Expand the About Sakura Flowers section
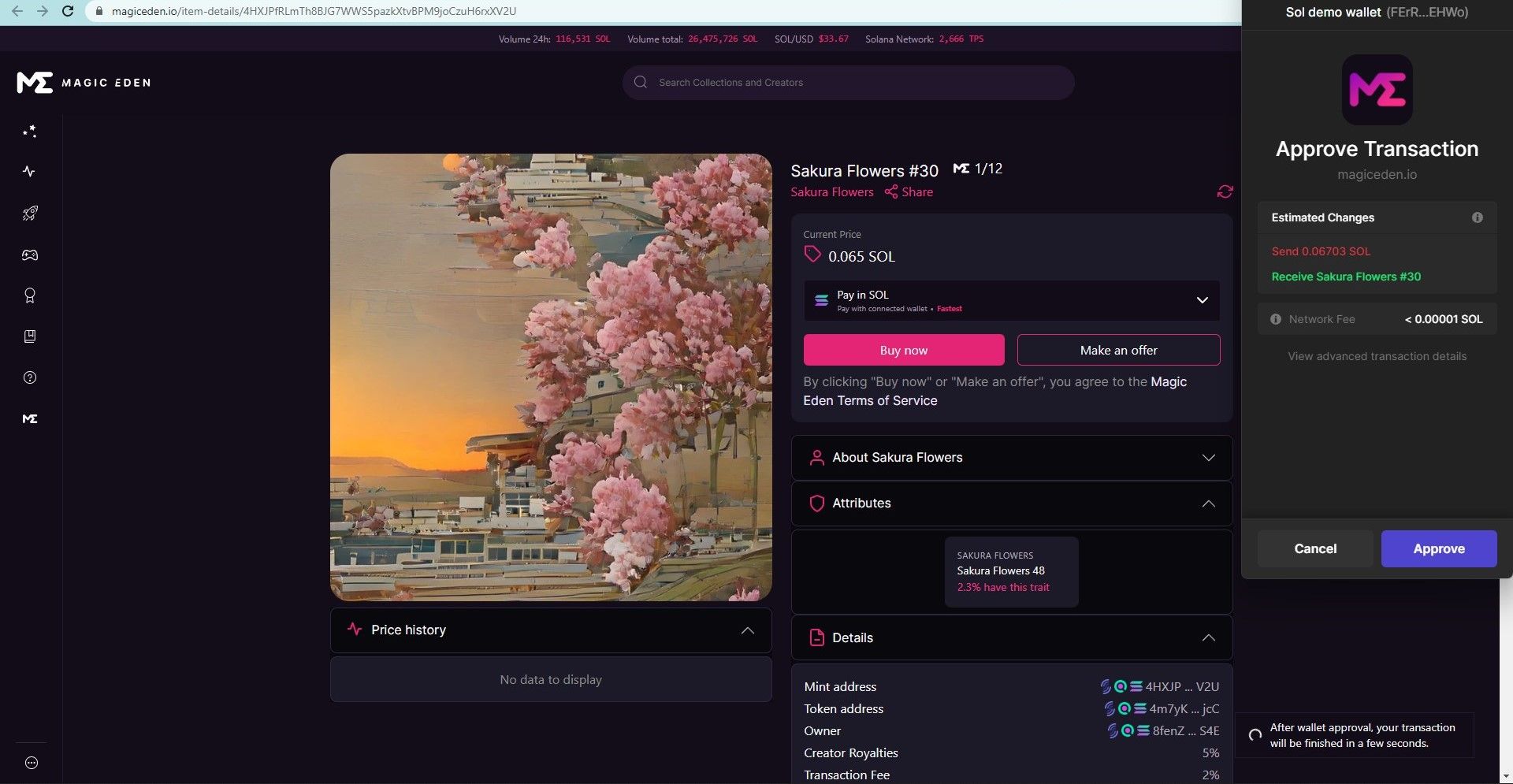This screenshot has height=784, width=1513. [1207, 457]
